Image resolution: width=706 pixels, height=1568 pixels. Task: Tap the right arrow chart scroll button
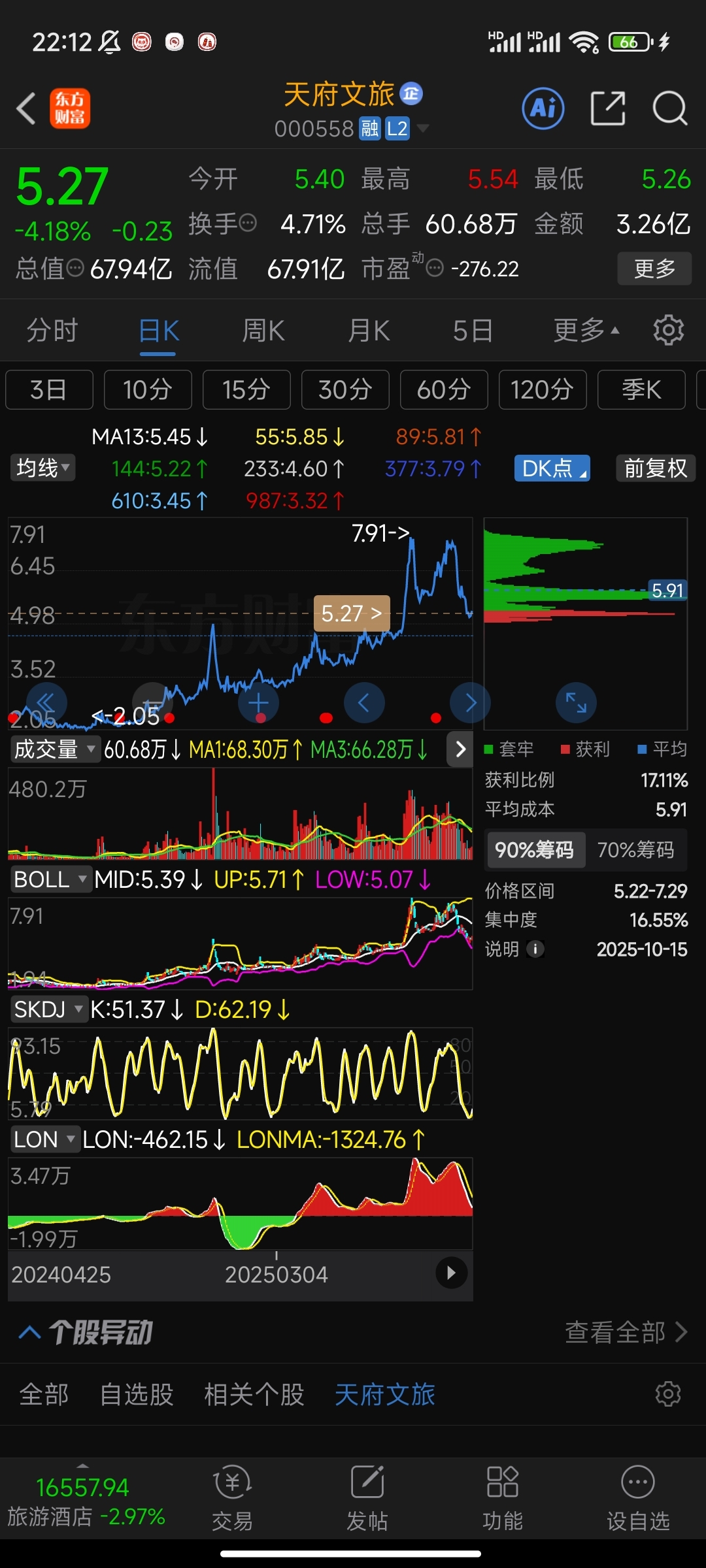point(470,703)
